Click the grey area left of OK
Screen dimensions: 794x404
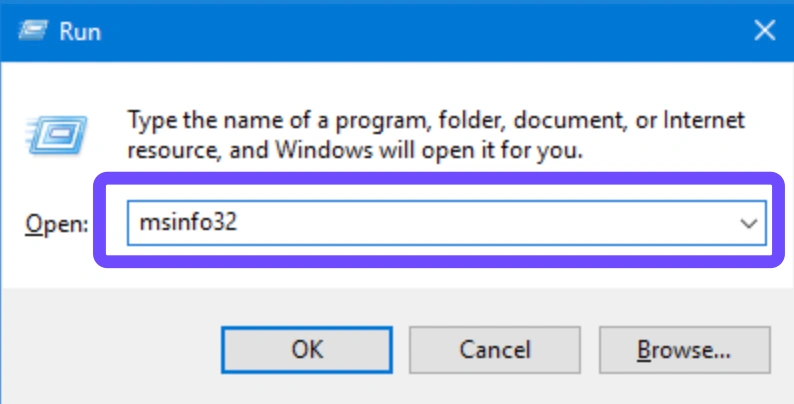(x=110, y=350)
